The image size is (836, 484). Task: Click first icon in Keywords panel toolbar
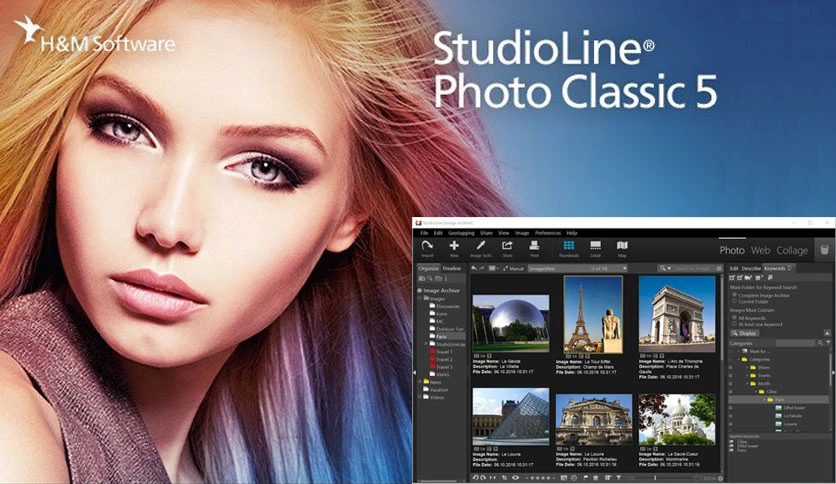point(732,278)
